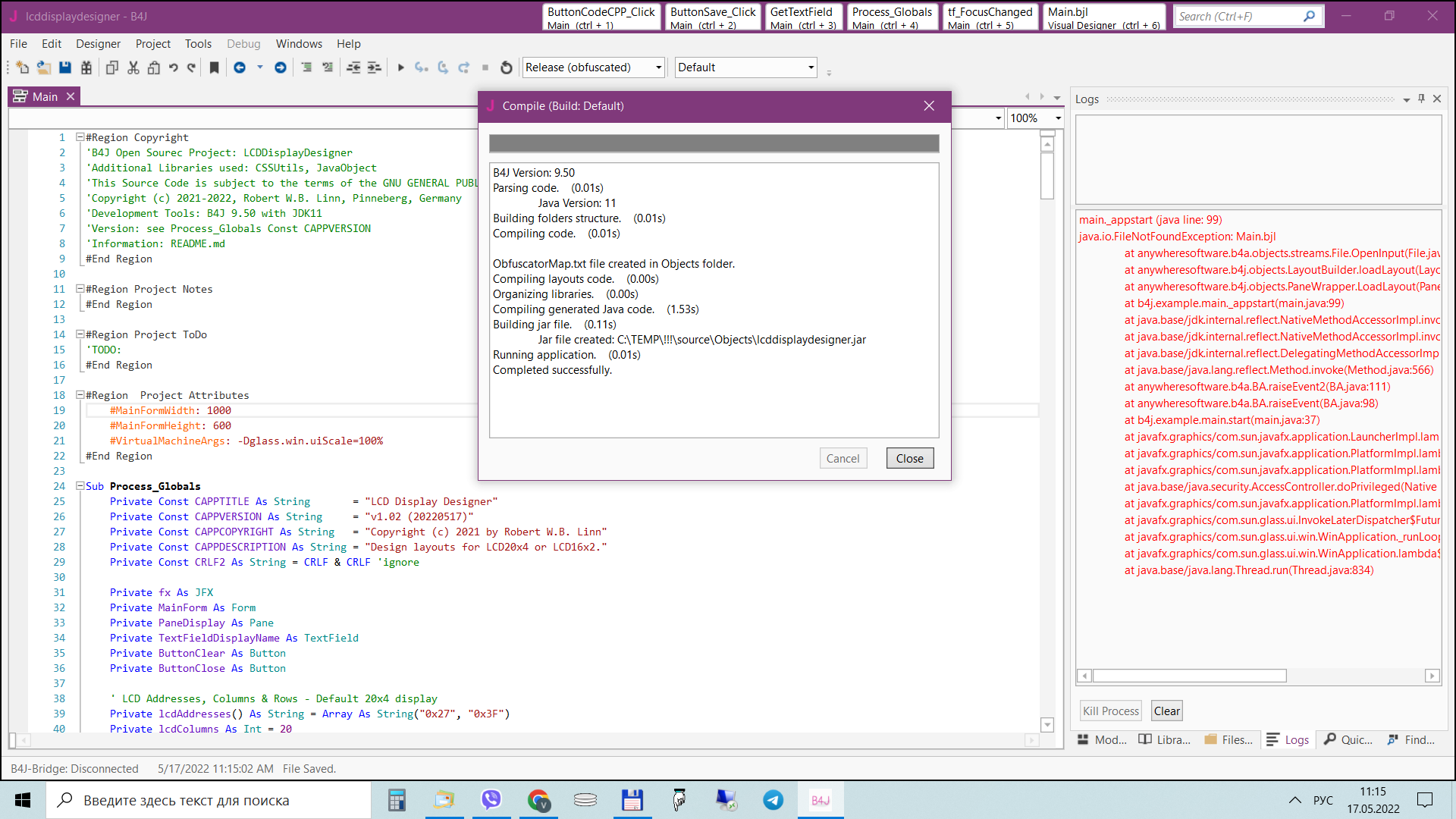Toggle the bookmark icon in the toolbar
Image resolution: width=1456 pixels, height=819 pixels.
click(215, 67)
